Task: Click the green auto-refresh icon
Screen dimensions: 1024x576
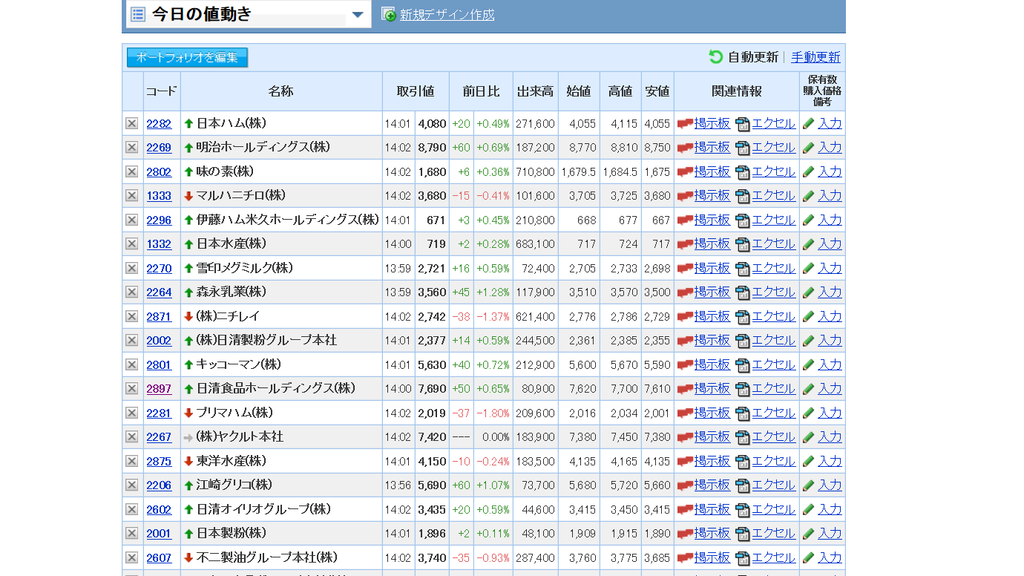Action: [716, 57]
